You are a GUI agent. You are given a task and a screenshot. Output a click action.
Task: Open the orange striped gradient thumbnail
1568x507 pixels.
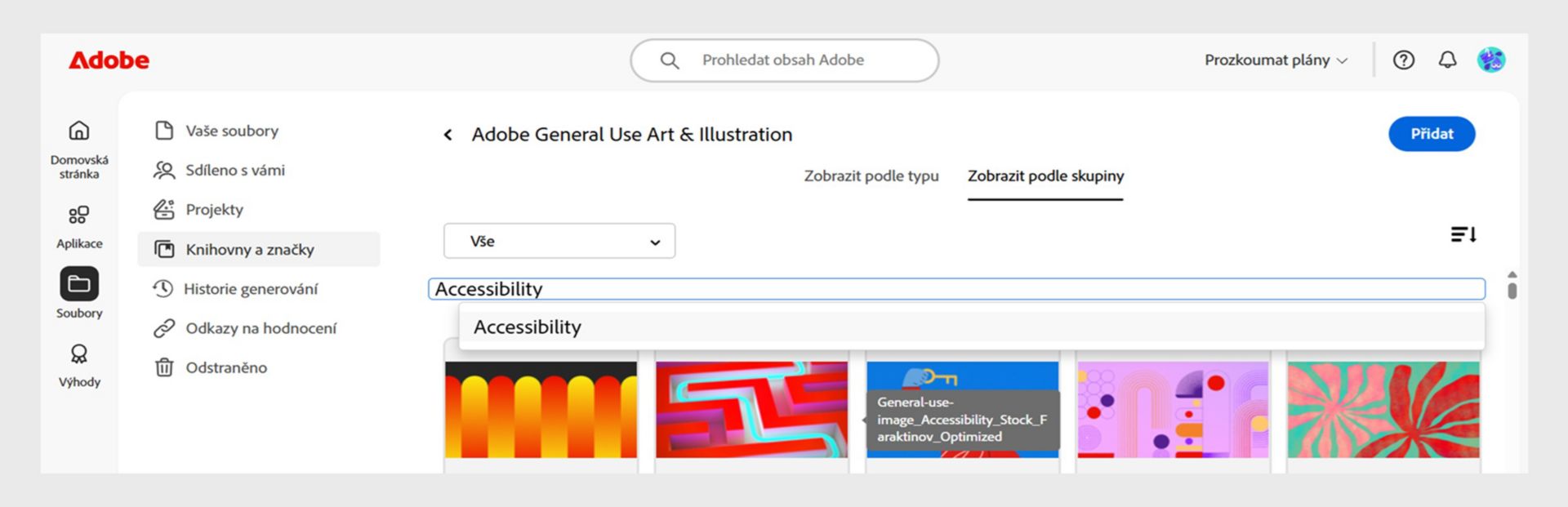pos(541,410)
